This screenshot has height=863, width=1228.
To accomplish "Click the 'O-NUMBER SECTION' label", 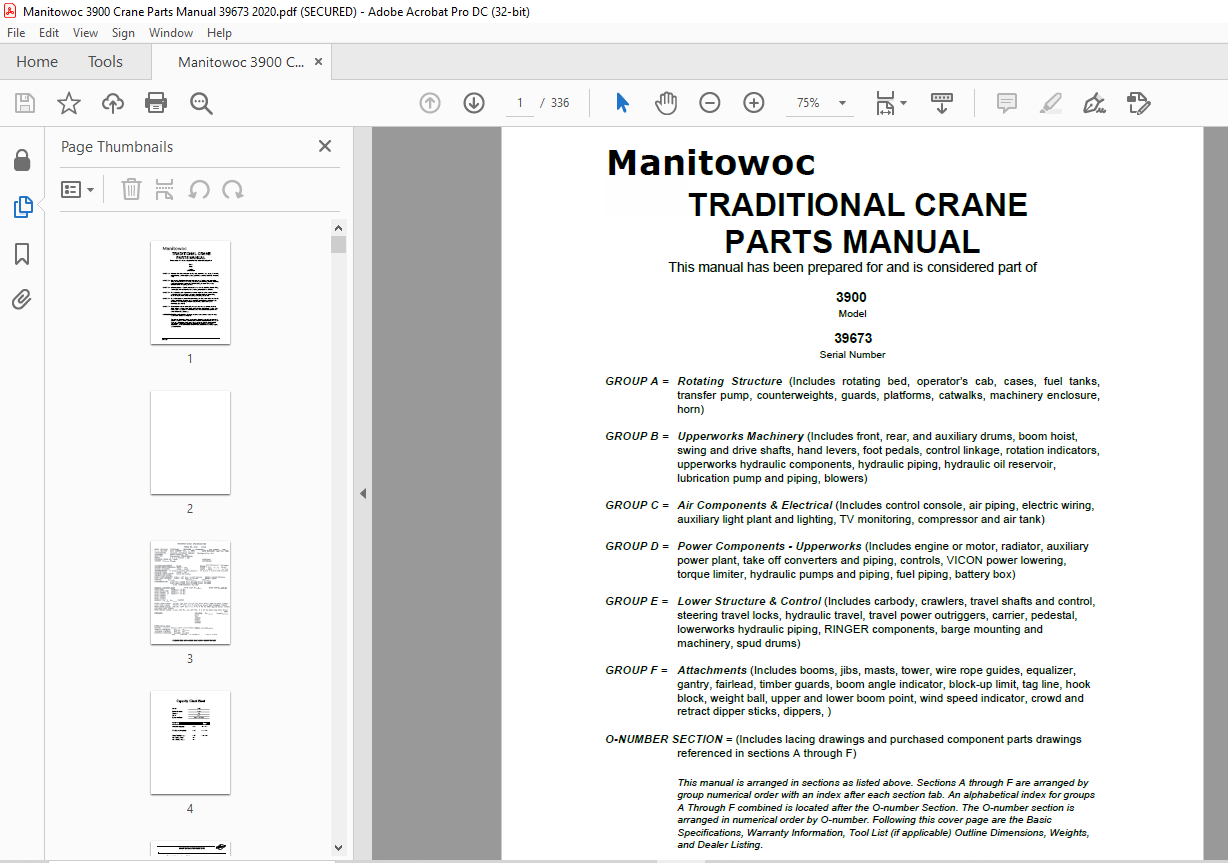I will pos(664,739).
